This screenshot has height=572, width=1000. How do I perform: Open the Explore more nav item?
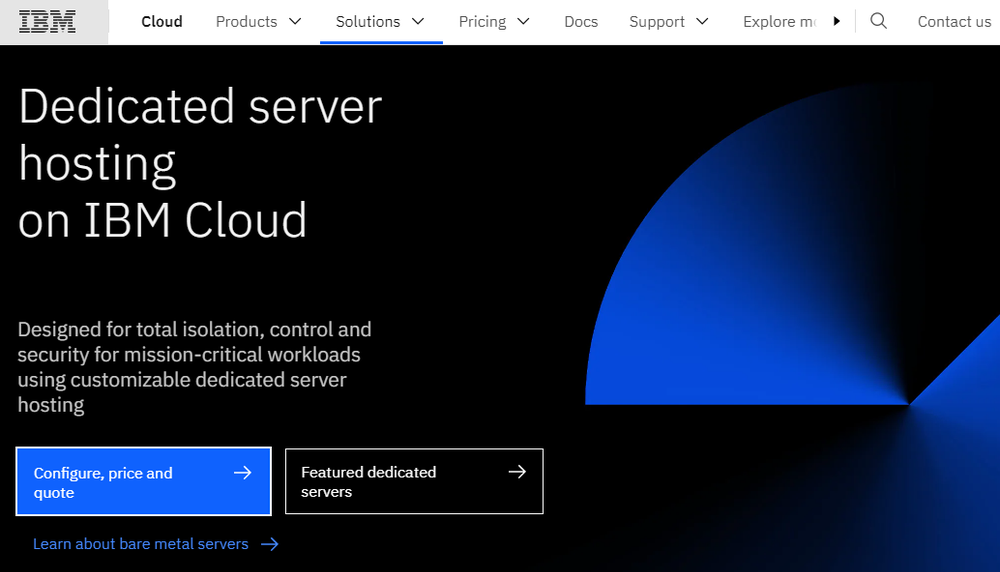(779, 22)
